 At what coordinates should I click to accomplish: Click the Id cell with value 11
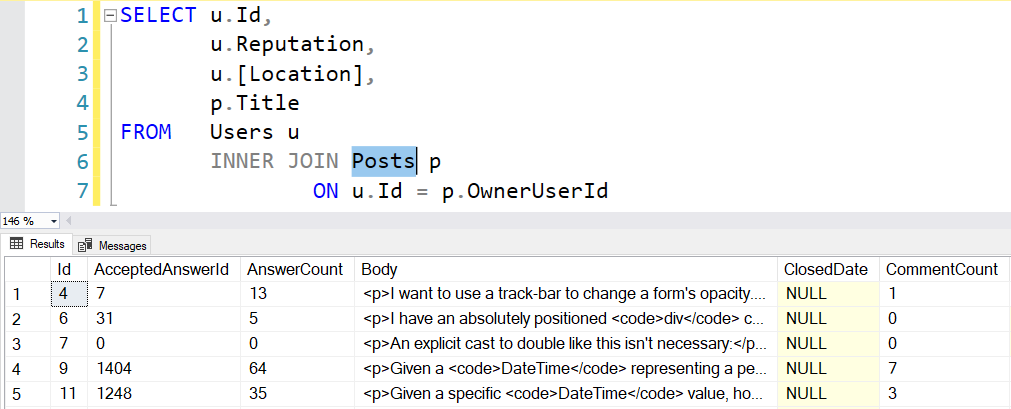69,394
